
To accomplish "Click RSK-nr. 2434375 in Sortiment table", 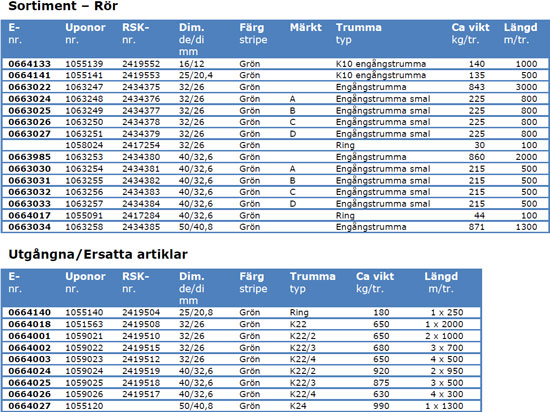I will click(141, 87).
